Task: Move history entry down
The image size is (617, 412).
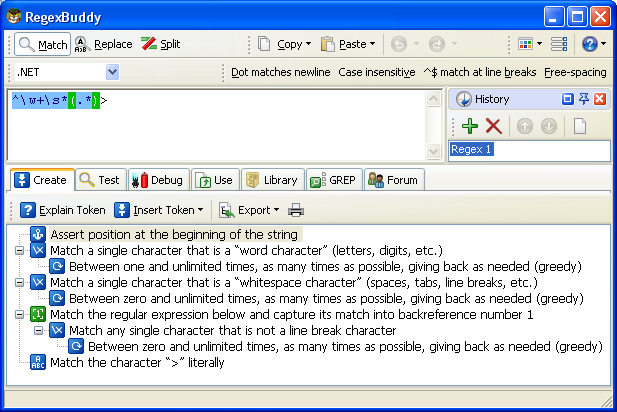Action: (x=549, y=126)
